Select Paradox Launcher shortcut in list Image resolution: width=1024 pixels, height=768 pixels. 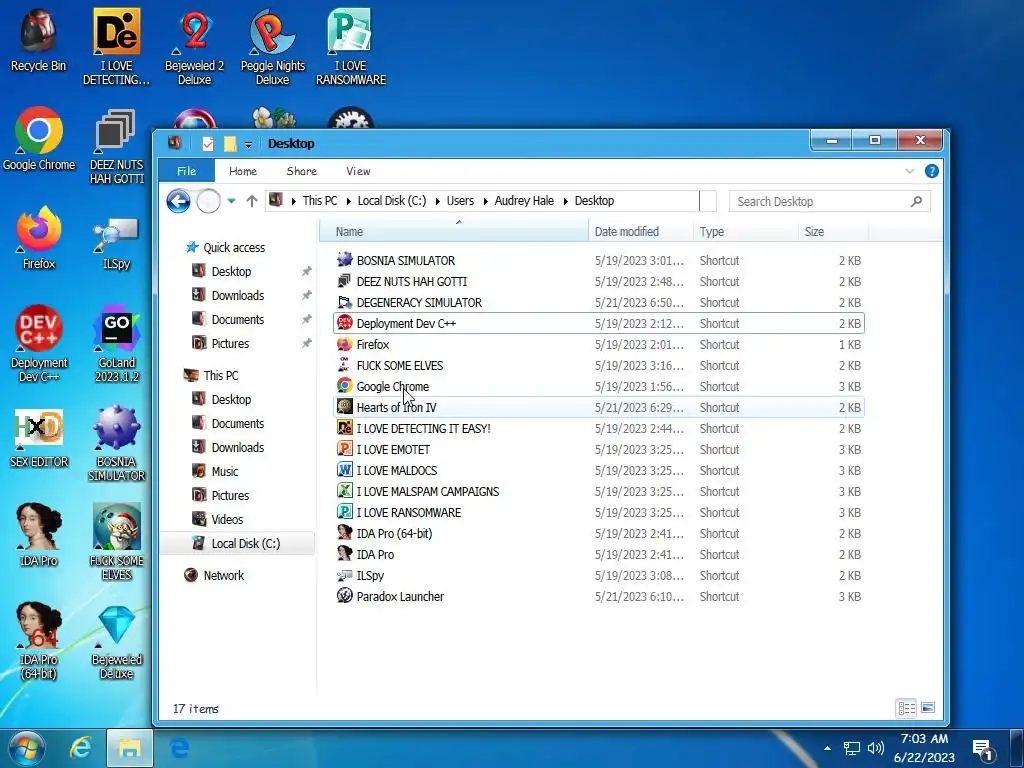click(599, 596)
